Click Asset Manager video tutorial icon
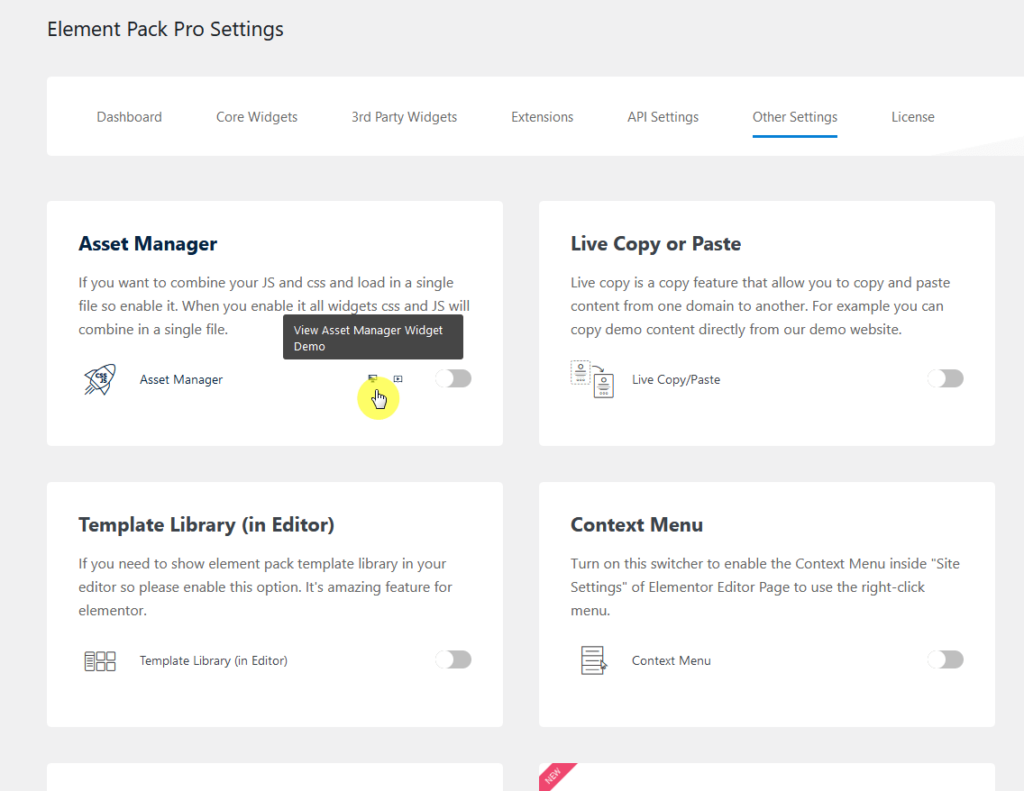 pyautogui.click(x=398, y=379)
